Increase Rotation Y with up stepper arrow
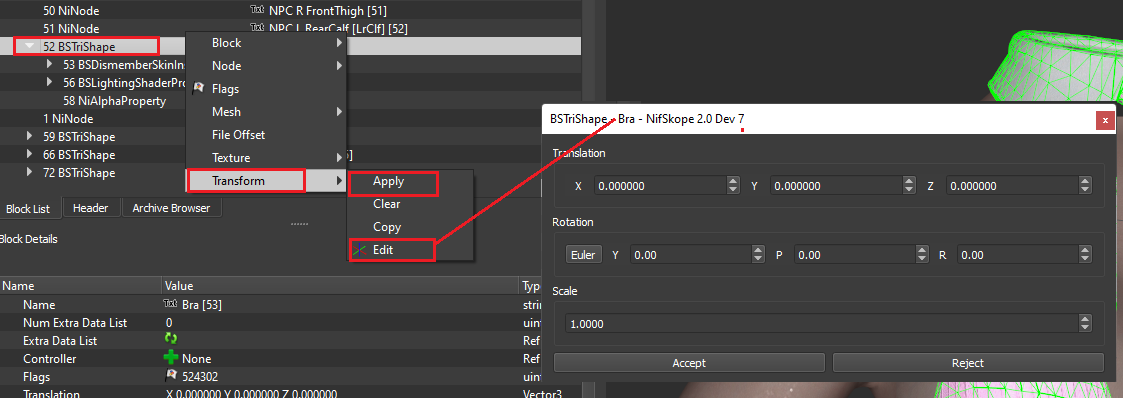1123x398 pixels. point(758,251)
